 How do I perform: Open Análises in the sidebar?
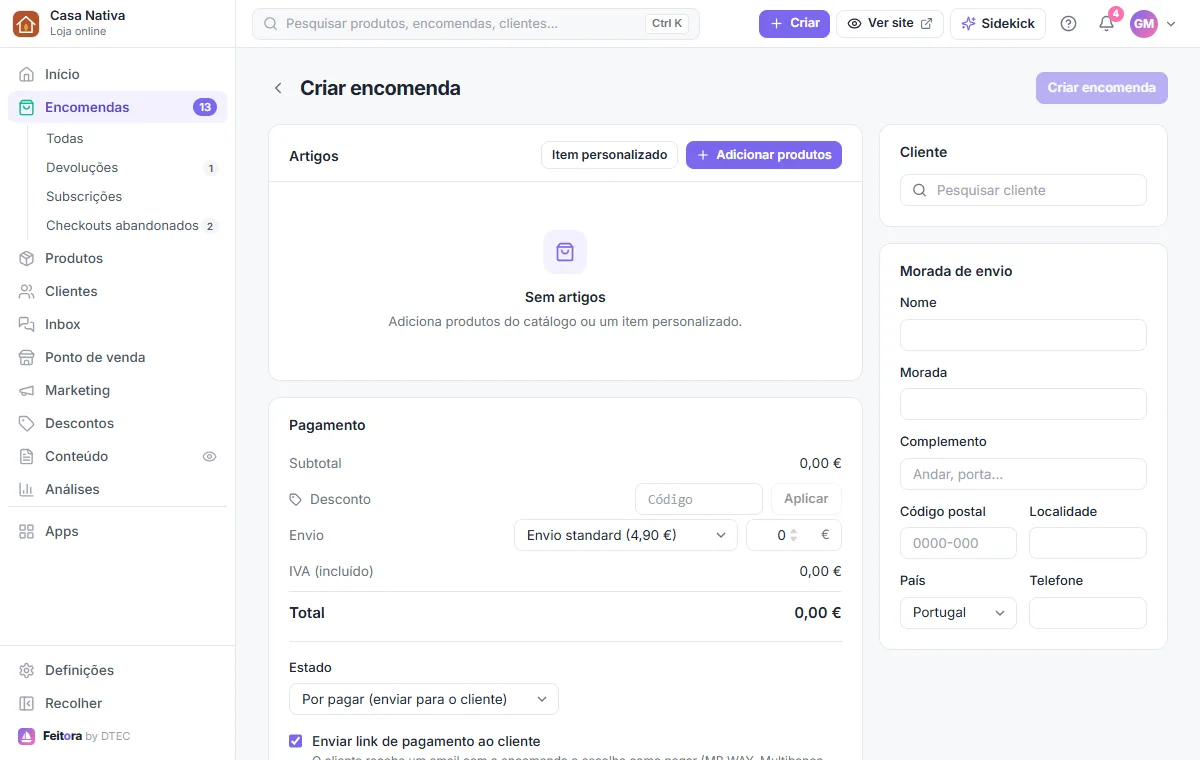[x=118, y=489]
